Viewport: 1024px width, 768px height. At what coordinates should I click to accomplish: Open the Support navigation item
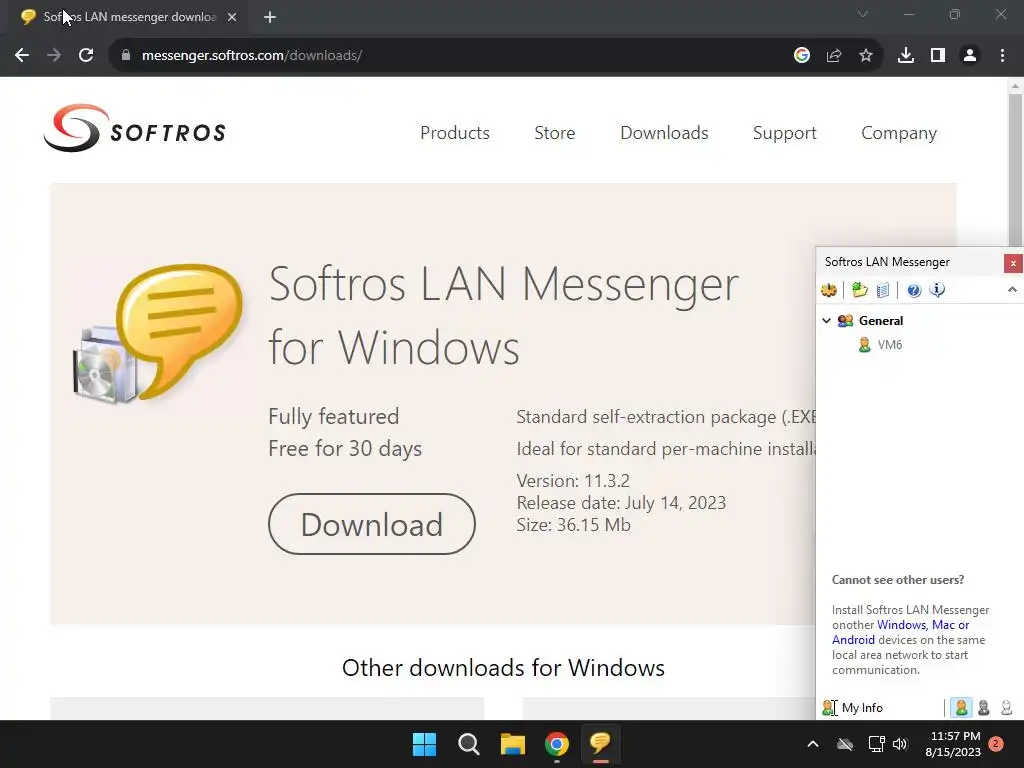pos(784,133)
